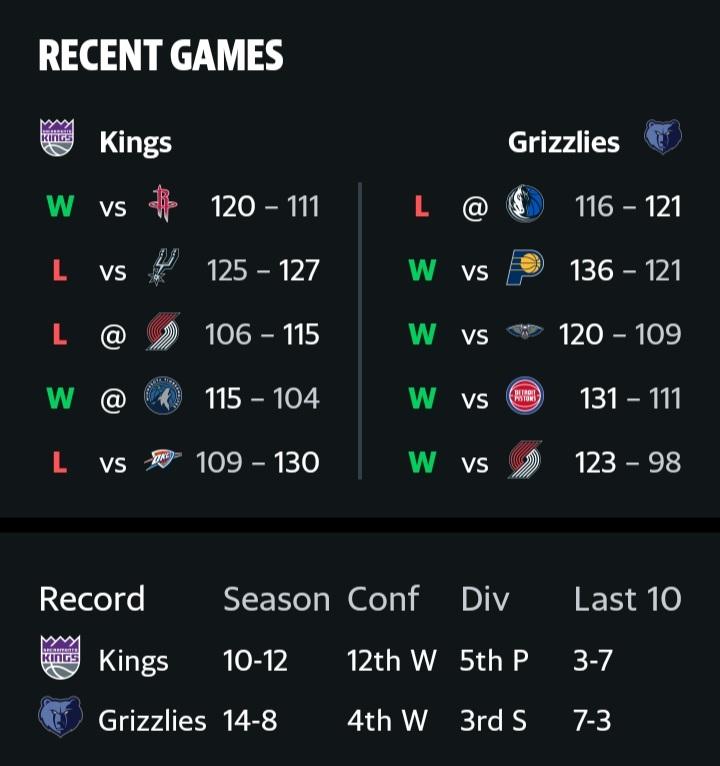The height and width of the screenshot is (766, 720).
Task: Open the Kings 109 – 130 loss result
Action: (258, 462)
